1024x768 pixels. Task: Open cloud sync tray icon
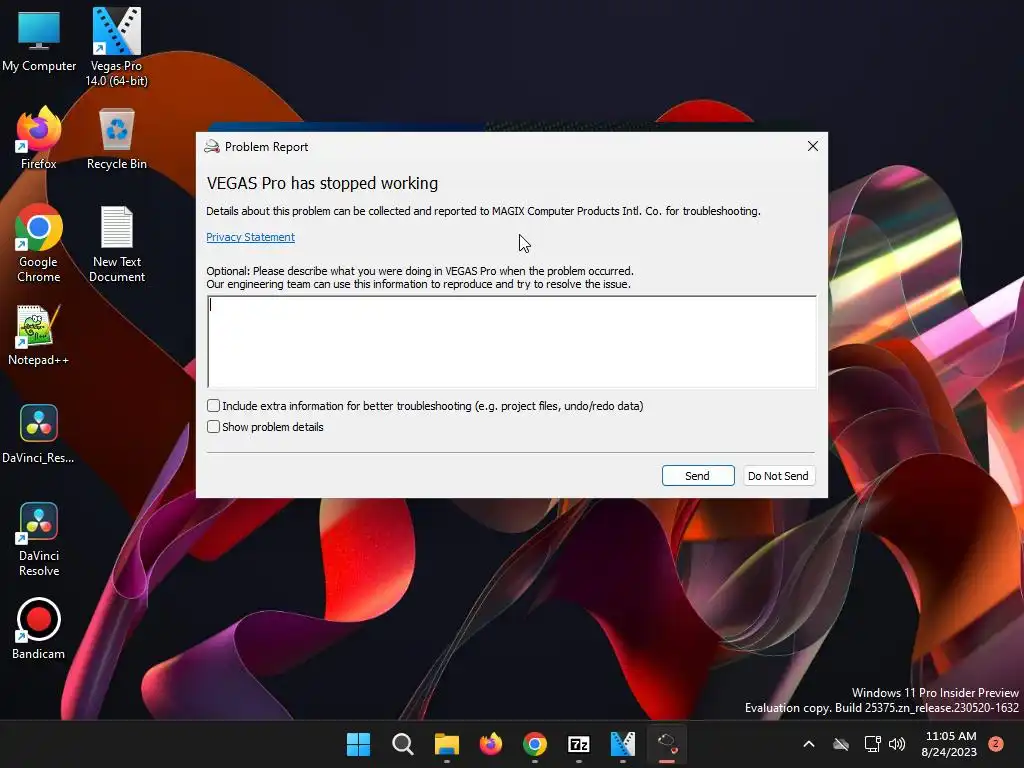pos(841,744)
